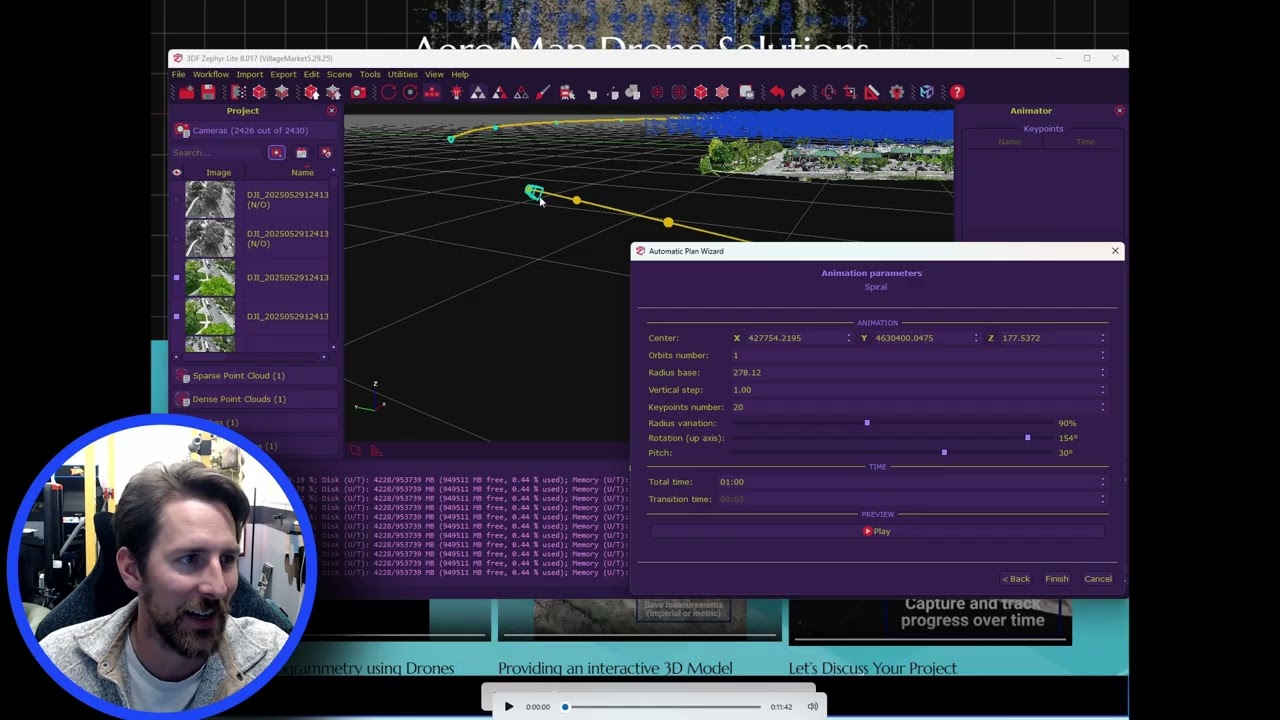
Task: Open the Scene menu
Action: [x=339, y=74]
